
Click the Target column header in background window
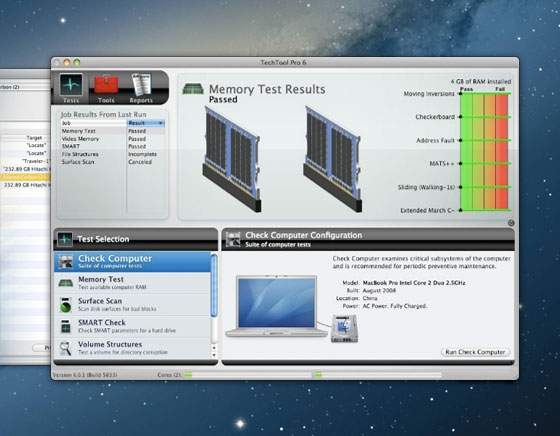(34, 137)
